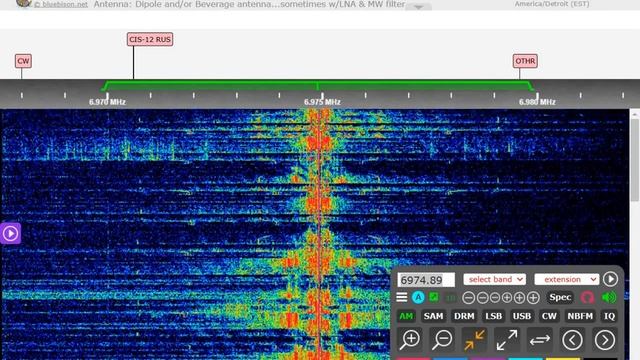Click the 6.970 MHz mark on frequency scale
The width and height of the screenshot is (640, 360).
coord(107,102)
